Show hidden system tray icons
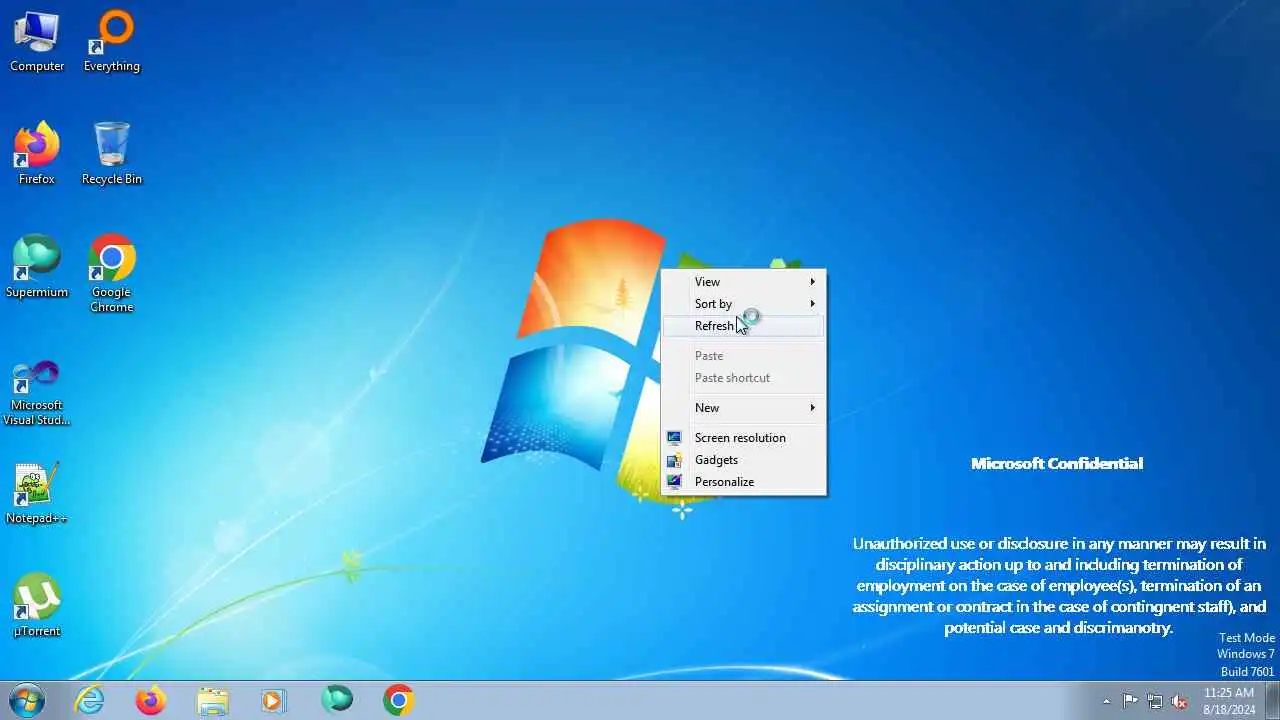1280x720 pixels. (x=1106, y=701)
